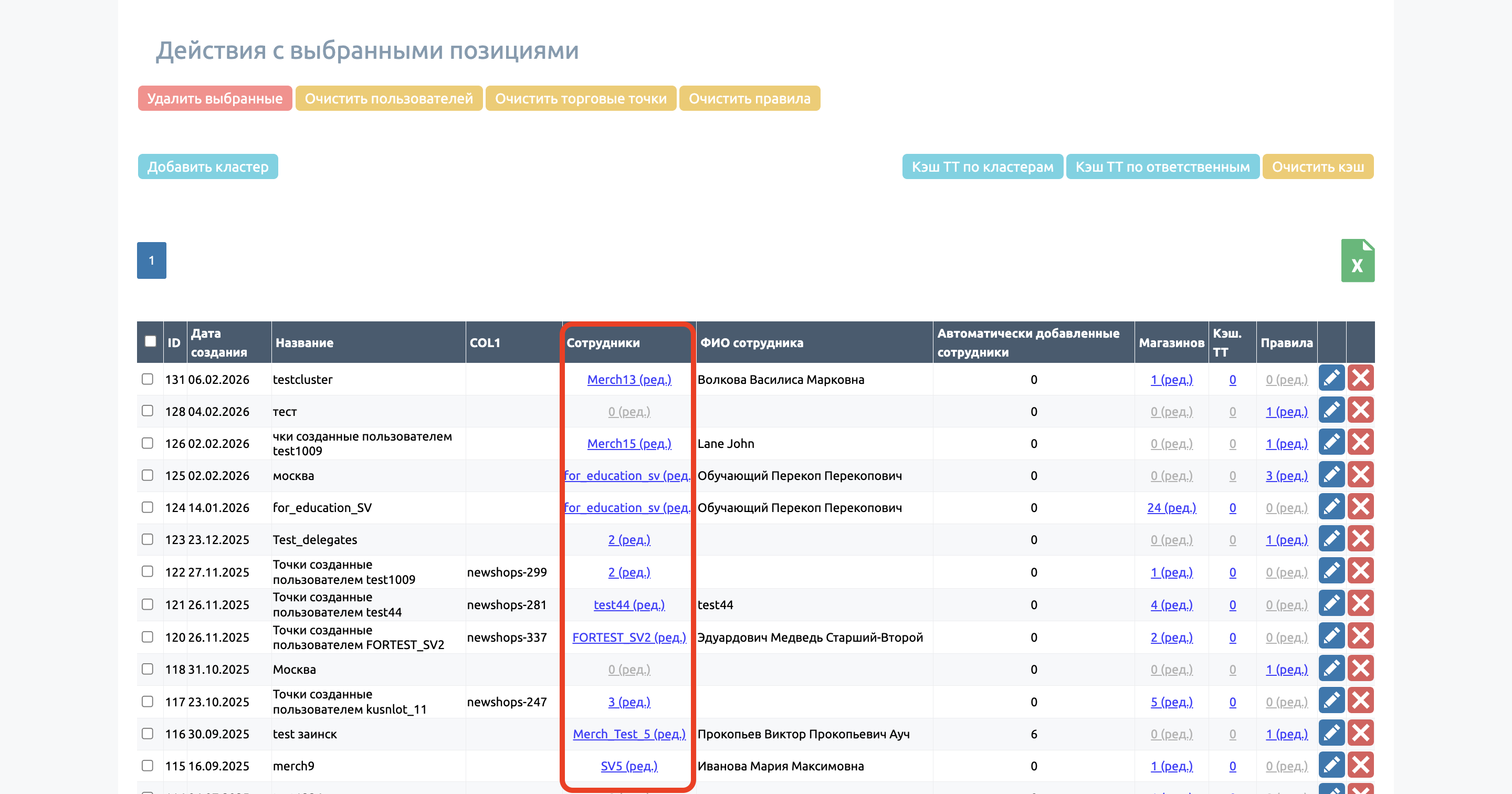Delete the test заинск cluster row
The height and width of the screenshot is (794, 1512).
pos(1360,733)
